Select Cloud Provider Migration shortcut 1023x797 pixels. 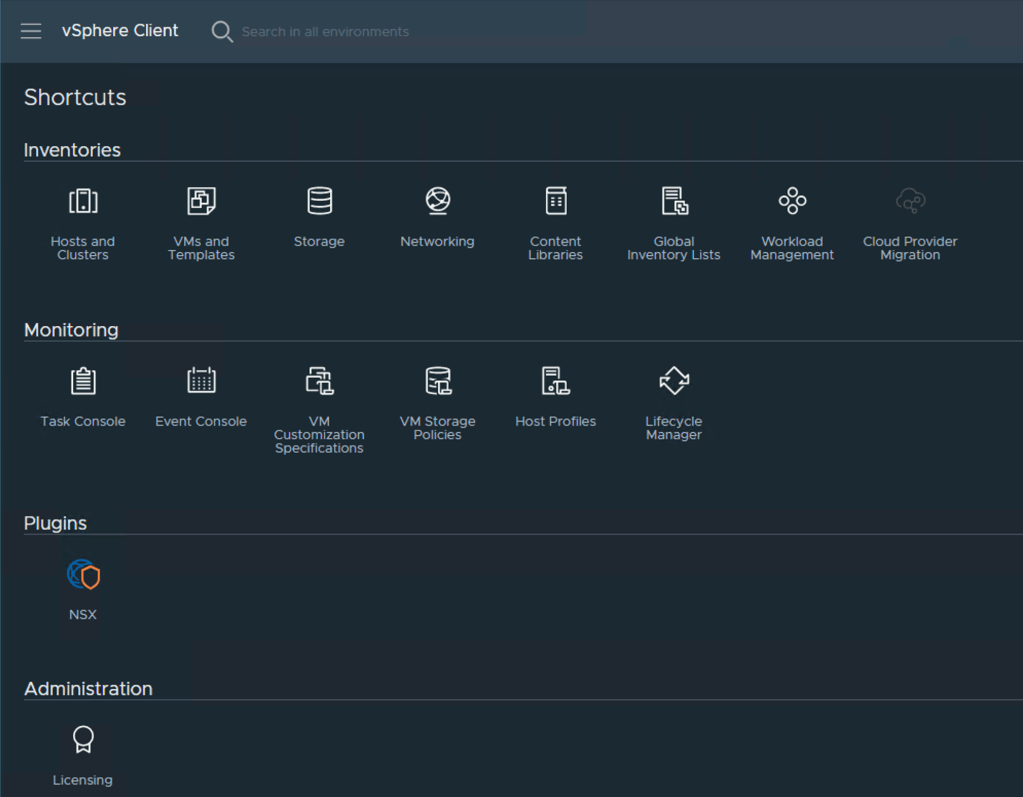pos(910,202)
